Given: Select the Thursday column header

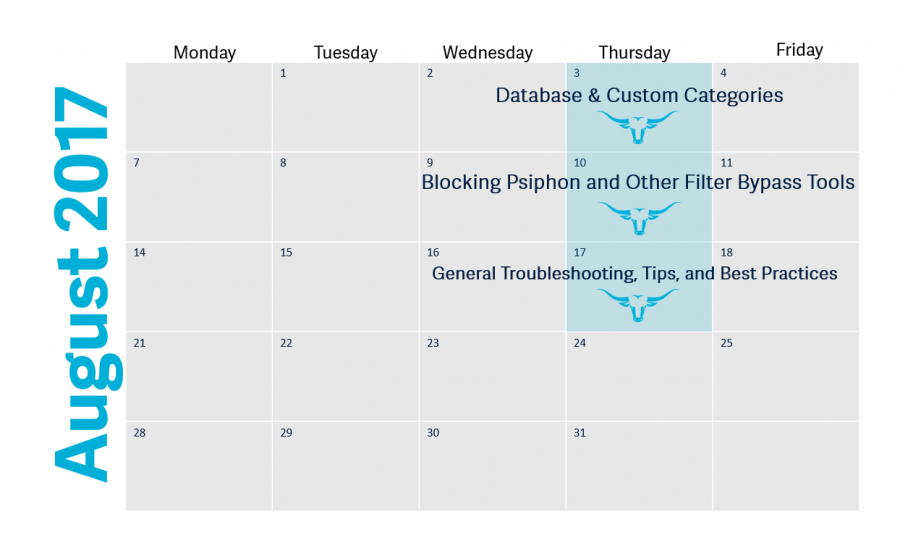Looking at the screenshot, I should [634, 53].
